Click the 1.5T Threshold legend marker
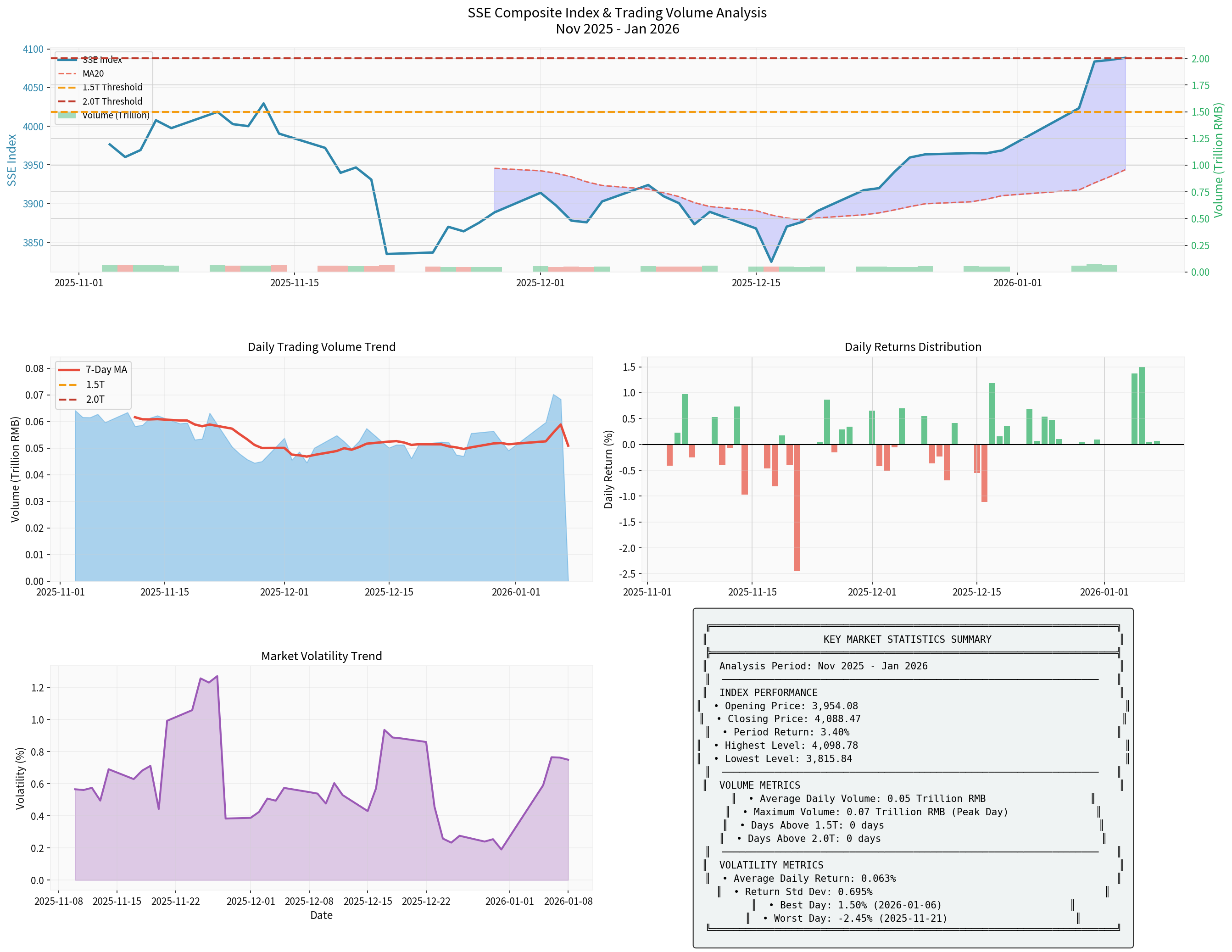Viewport: 1232px width, 952px height. [68, 88]
